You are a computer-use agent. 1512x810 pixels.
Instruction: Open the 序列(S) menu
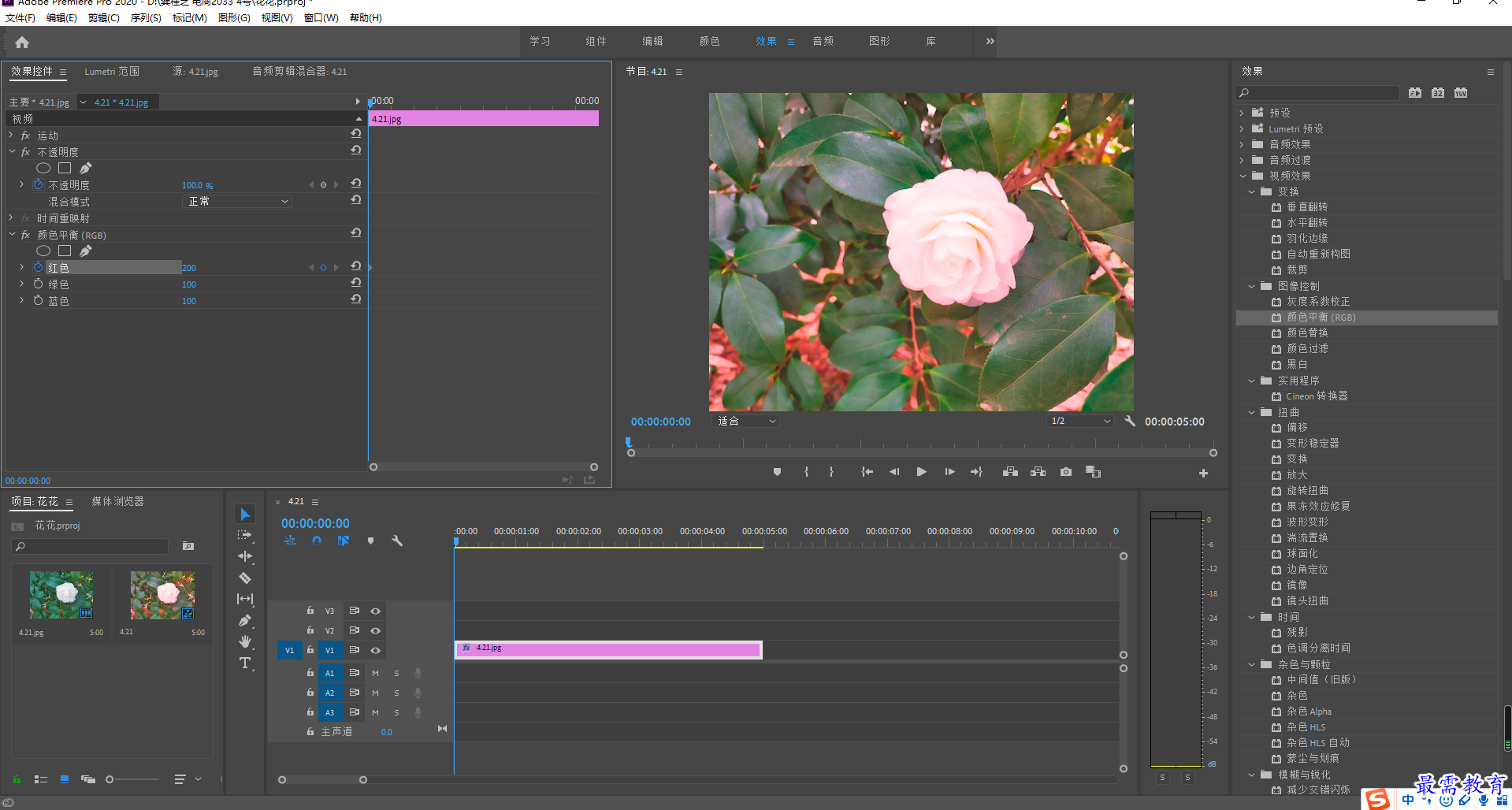click(146, 17)
